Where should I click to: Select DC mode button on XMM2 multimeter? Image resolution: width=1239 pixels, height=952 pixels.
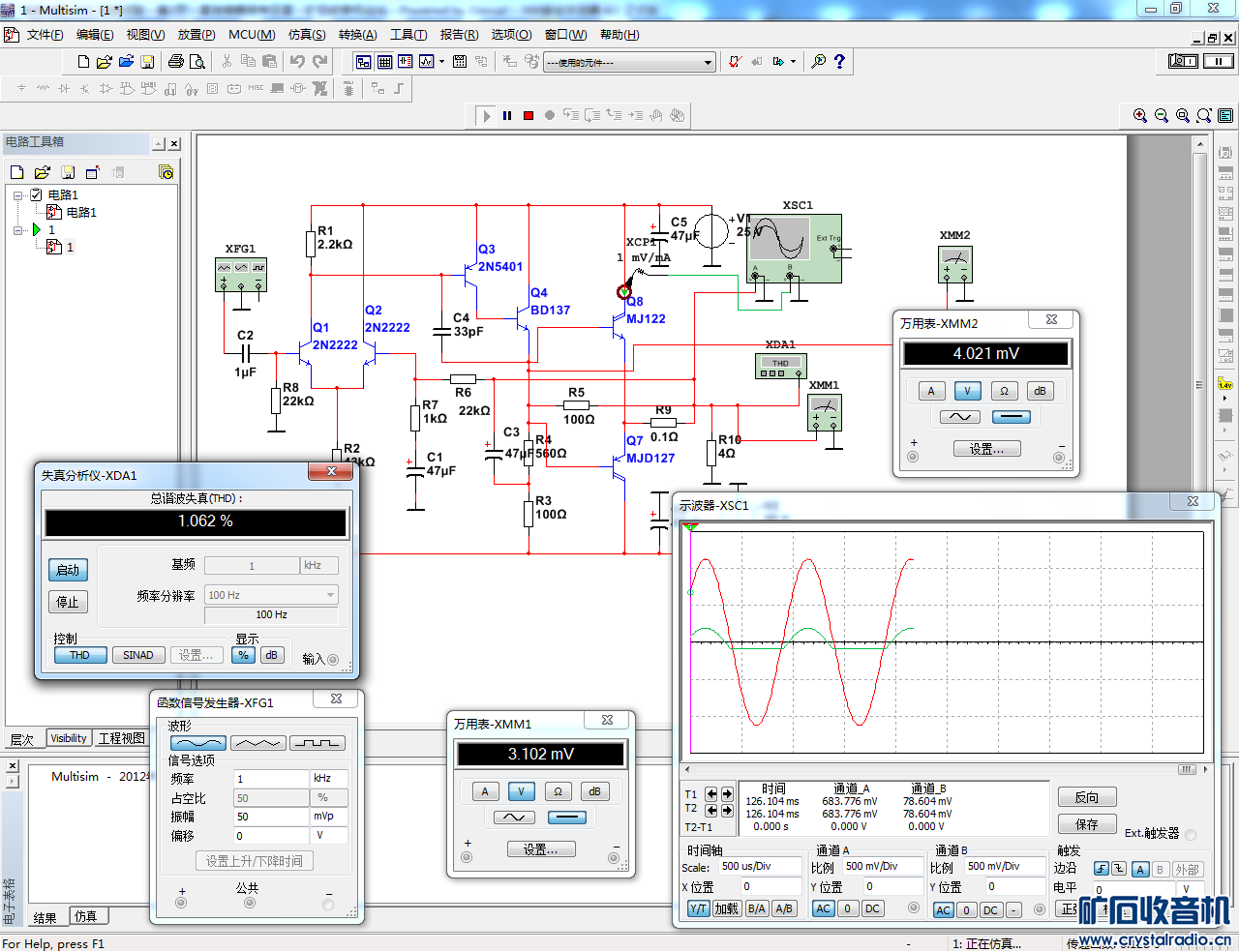click(1011, 417)
